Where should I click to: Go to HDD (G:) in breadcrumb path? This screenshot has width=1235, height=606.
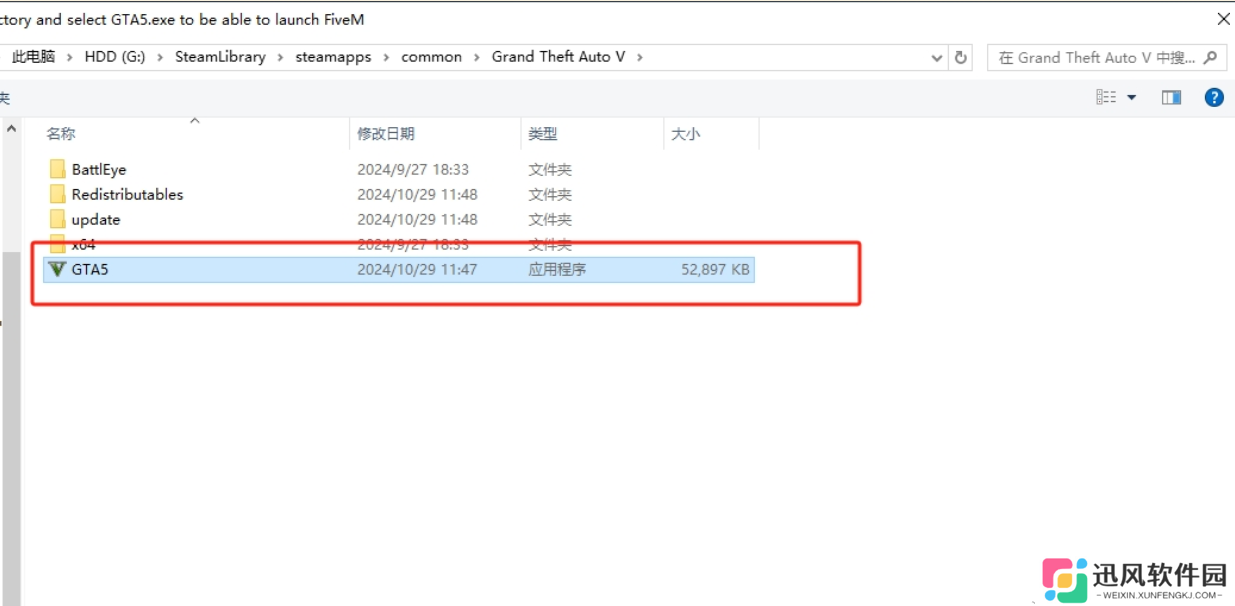[115, 57]
